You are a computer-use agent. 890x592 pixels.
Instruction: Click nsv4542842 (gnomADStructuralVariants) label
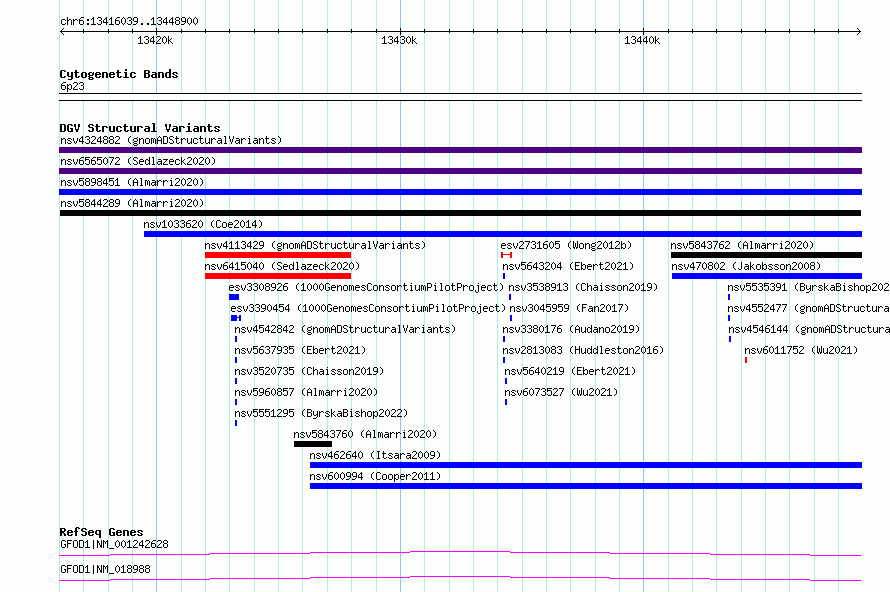pos(345,329)
